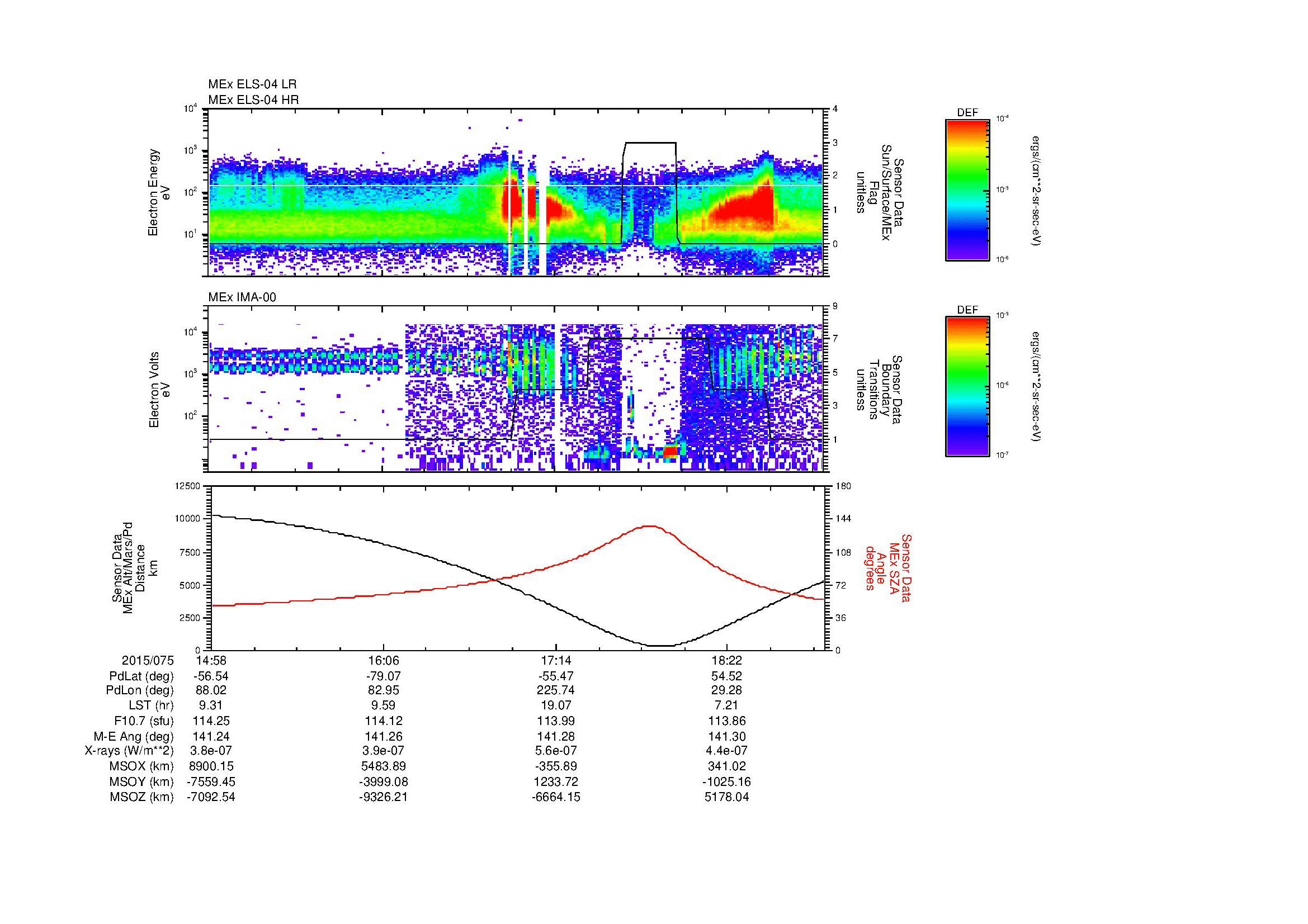
Task: Click the LST value 19.07
Action: click(x=556, y=706)
